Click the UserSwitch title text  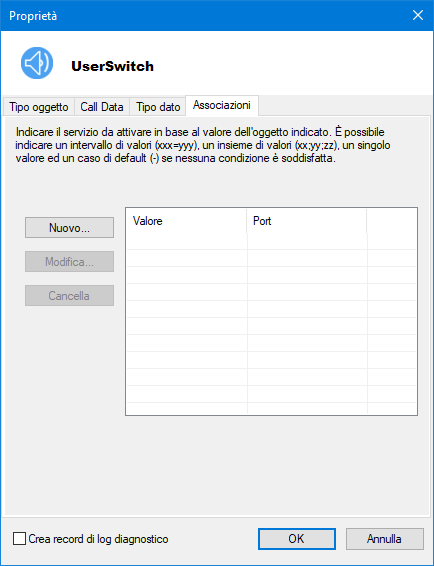pos(113,66)
